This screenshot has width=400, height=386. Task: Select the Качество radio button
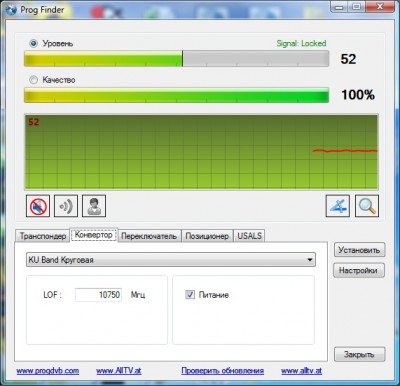34,80
